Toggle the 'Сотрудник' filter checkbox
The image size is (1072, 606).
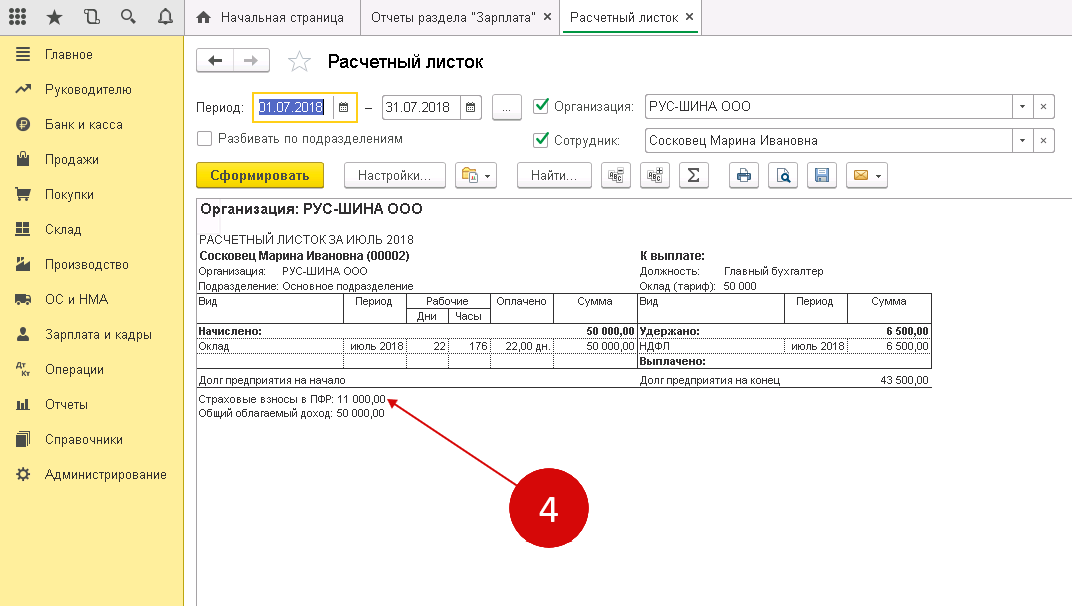point(542,140)
